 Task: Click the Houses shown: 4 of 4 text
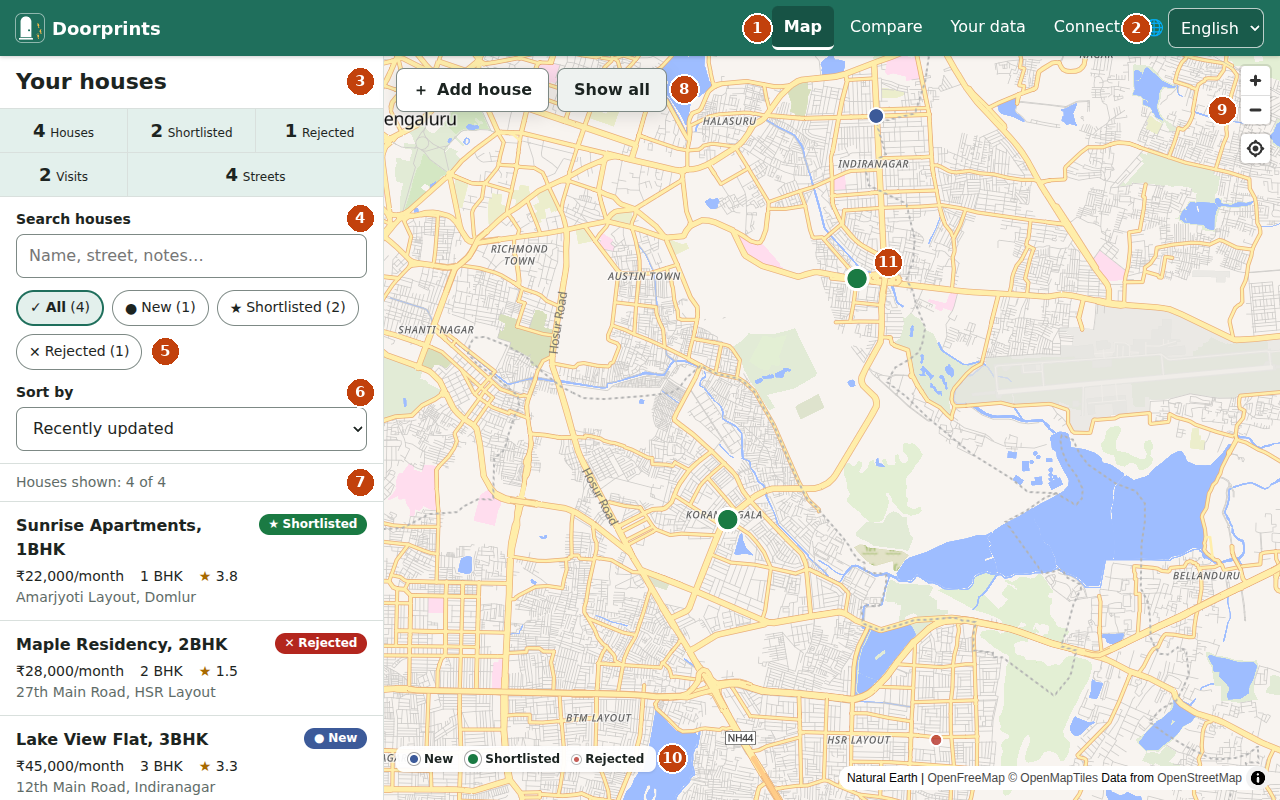(91, 482)
